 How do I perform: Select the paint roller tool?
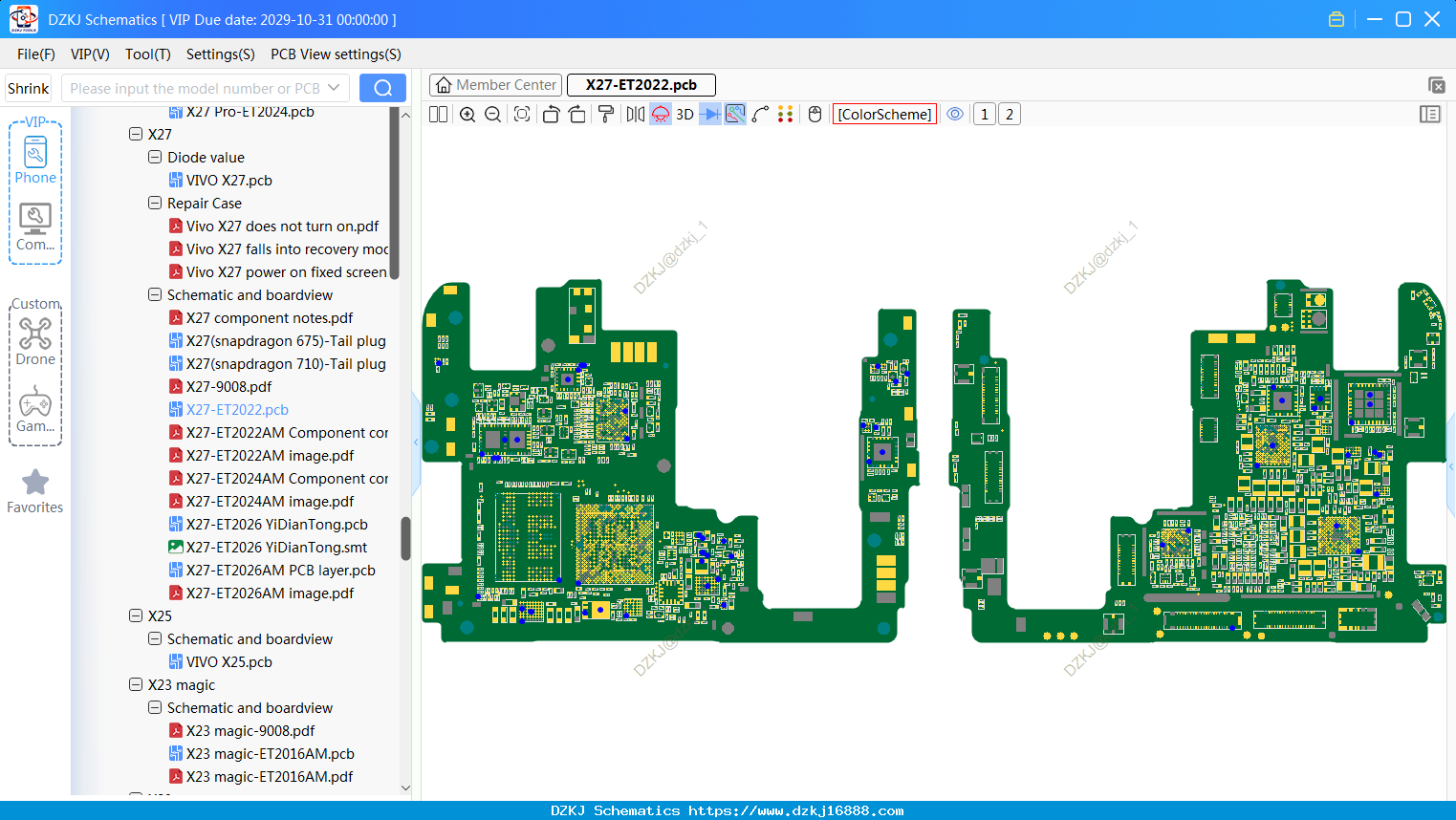tap(606, 115)
